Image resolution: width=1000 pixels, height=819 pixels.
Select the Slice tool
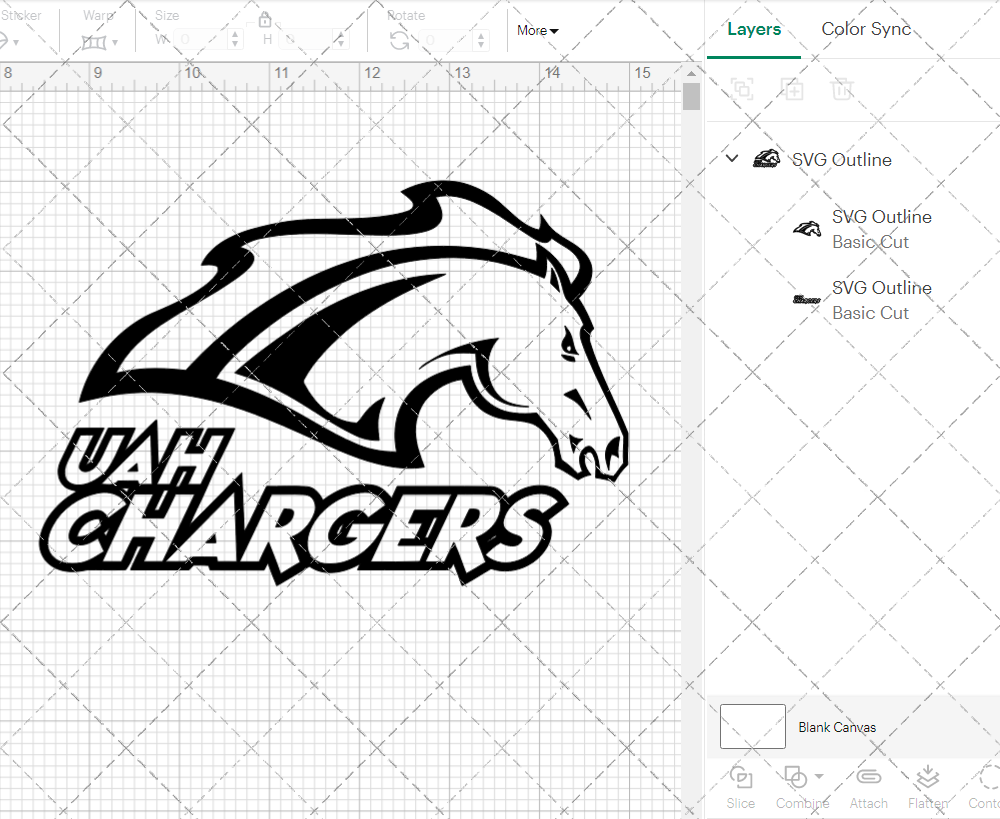(740, 787)
